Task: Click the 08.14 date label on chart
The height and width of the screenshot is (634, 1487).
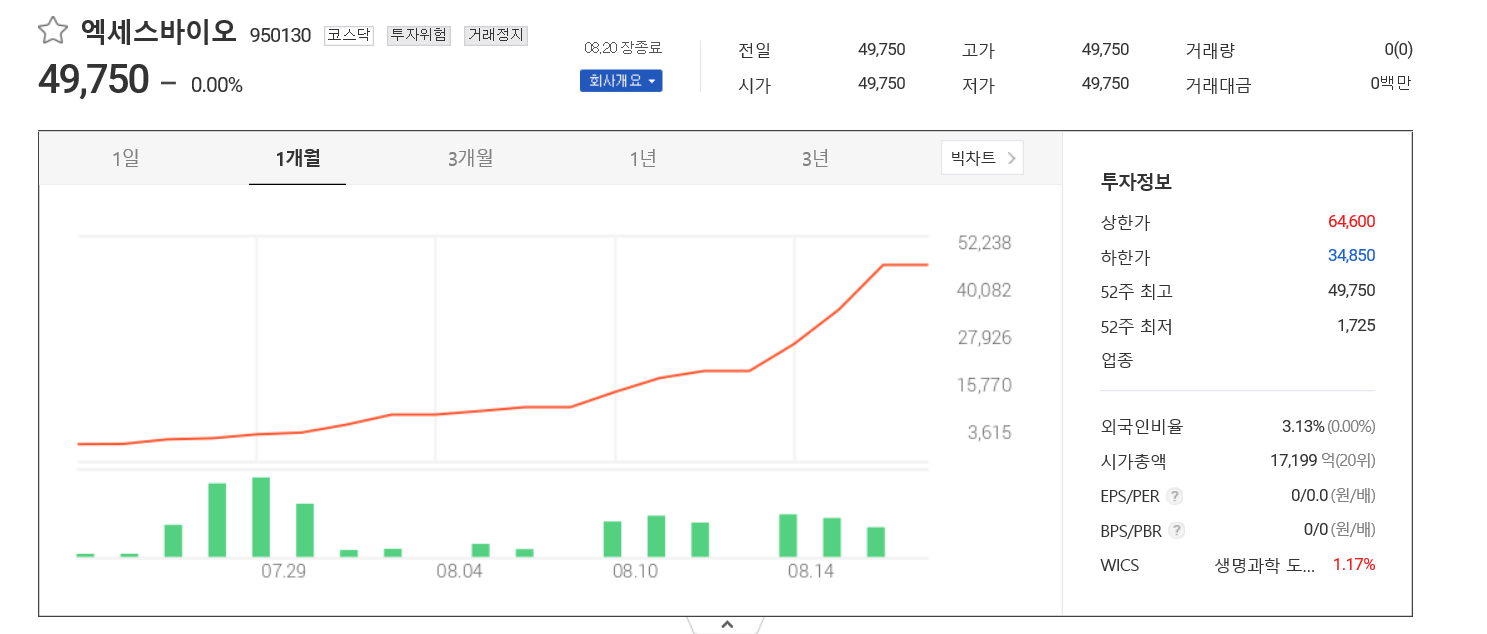Action: tap(811, 572)
